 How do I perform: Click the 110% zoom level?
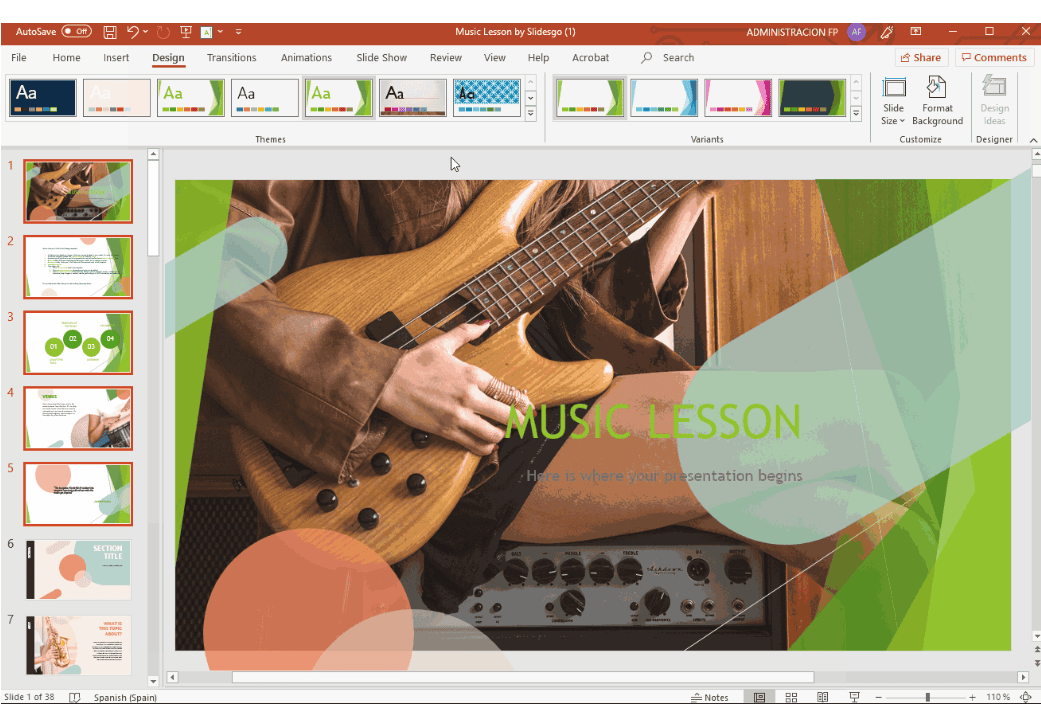998,697
